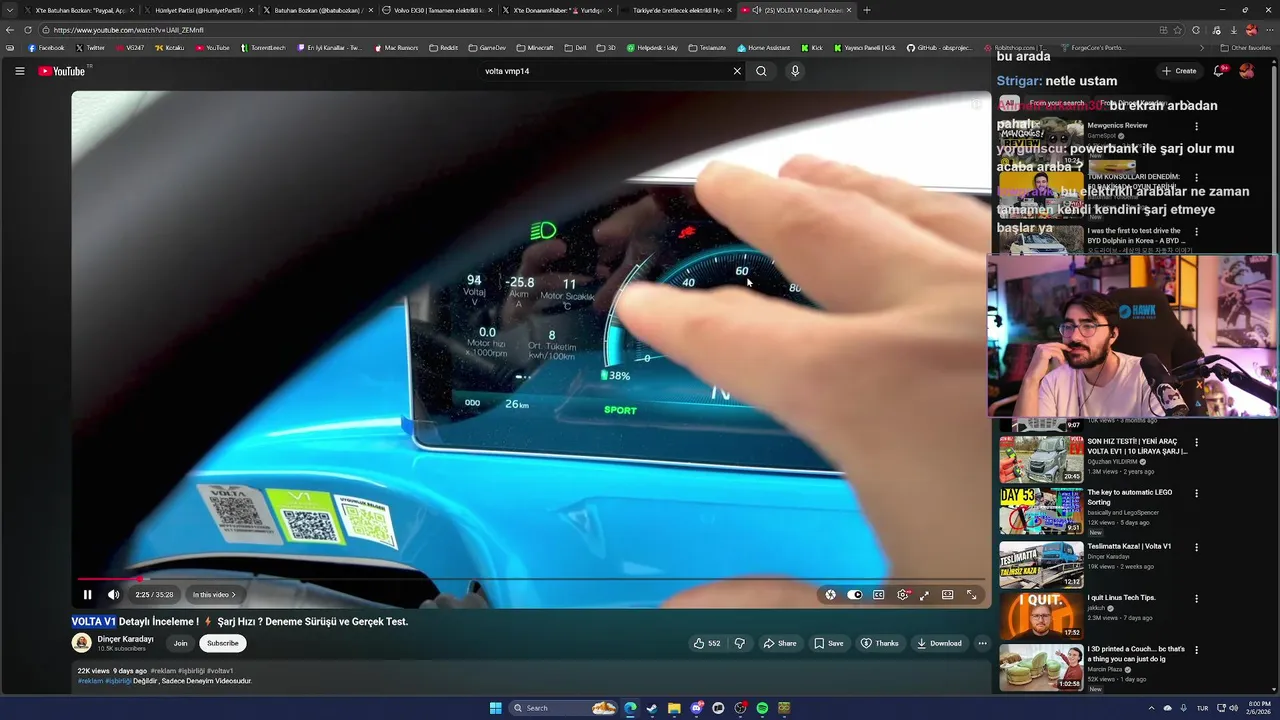Open the Kotaku bookmark

point(169,48)
